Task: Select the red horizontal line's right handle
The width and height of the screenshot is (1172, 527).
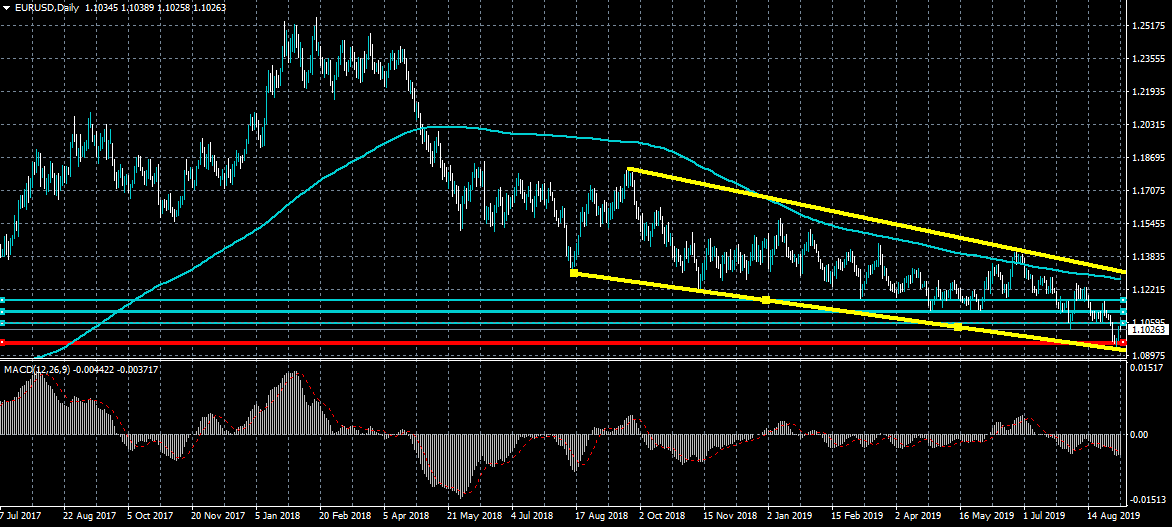Action: click(1124, 343)
